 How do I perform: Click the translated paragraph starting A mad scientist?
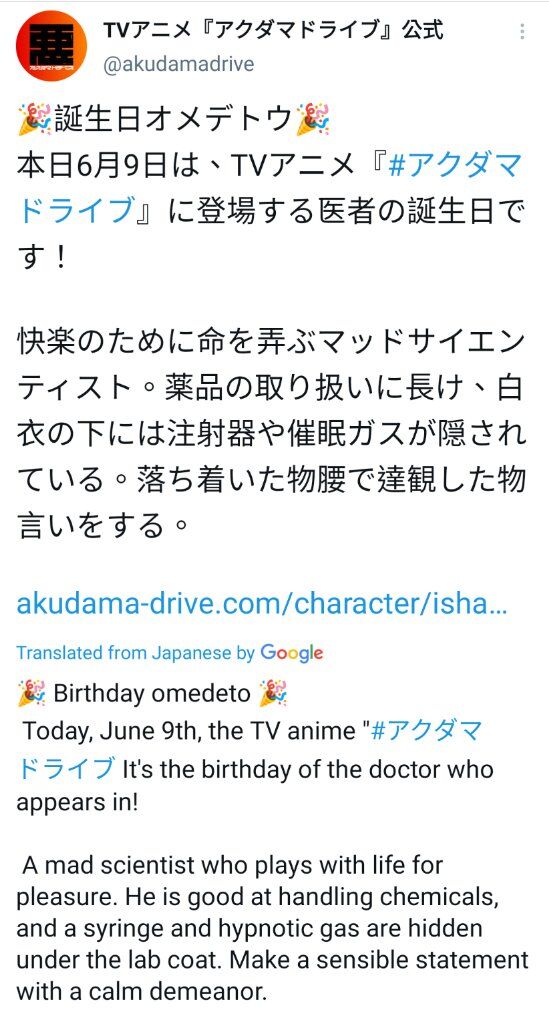click(x=273, y=929)
